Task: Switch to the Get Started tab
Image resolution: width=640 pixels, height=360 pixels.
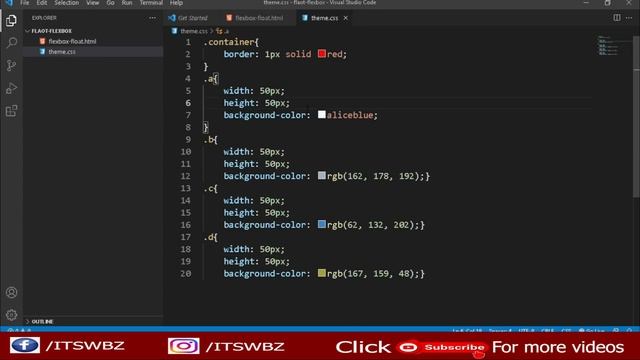Action: [193, 18]
